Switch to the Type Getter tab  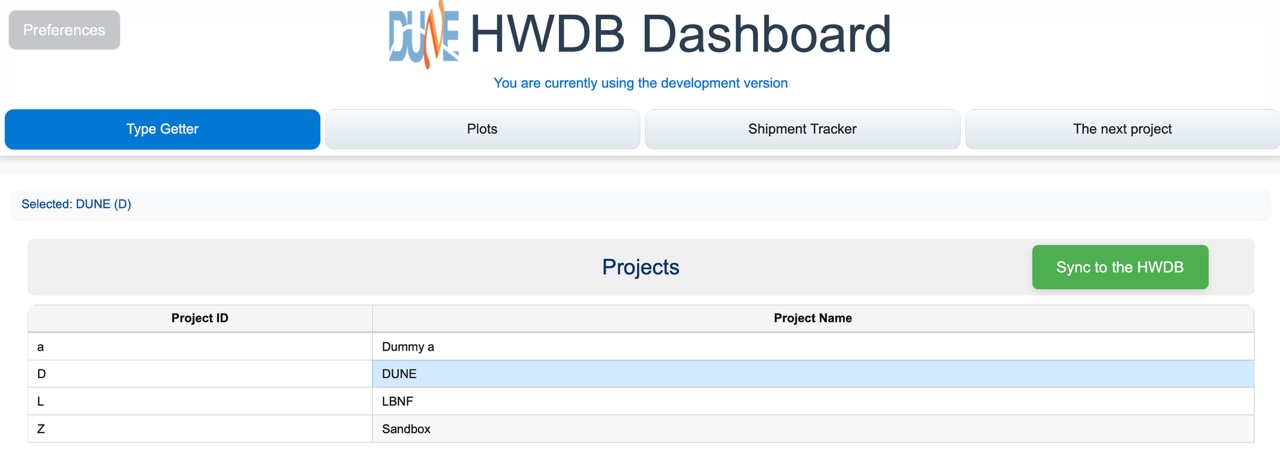pos(162,129)
